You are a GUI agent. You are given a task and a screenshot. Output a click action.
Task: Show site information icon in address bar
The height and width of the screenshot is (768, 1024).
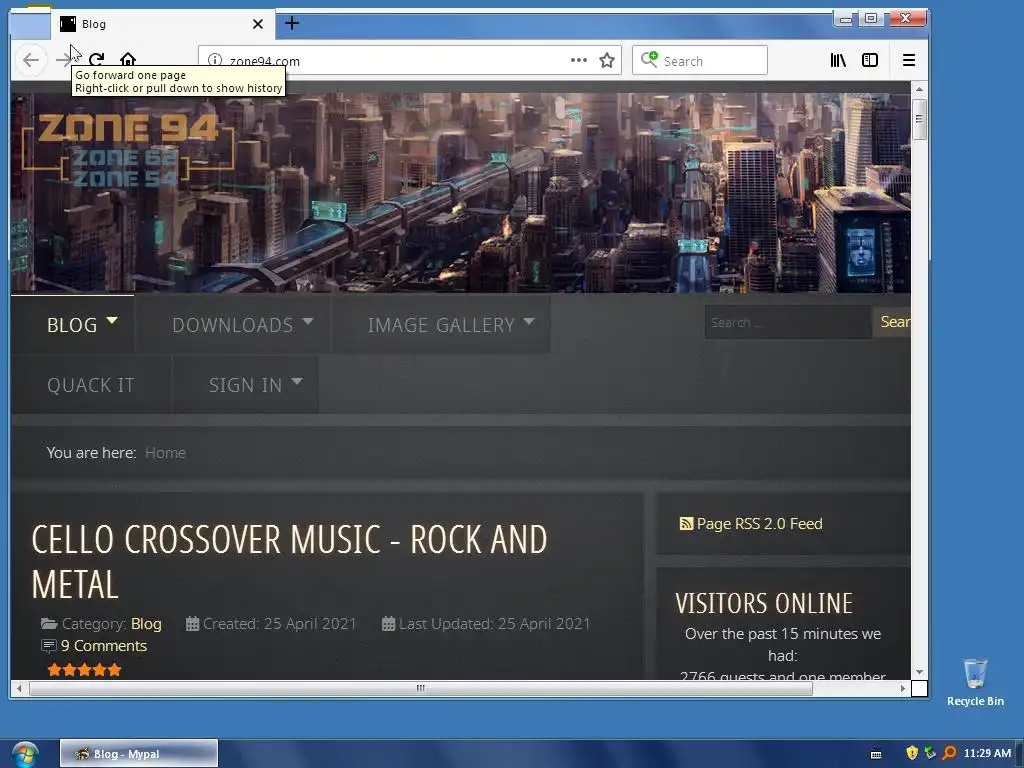click(x=214, y=60)
